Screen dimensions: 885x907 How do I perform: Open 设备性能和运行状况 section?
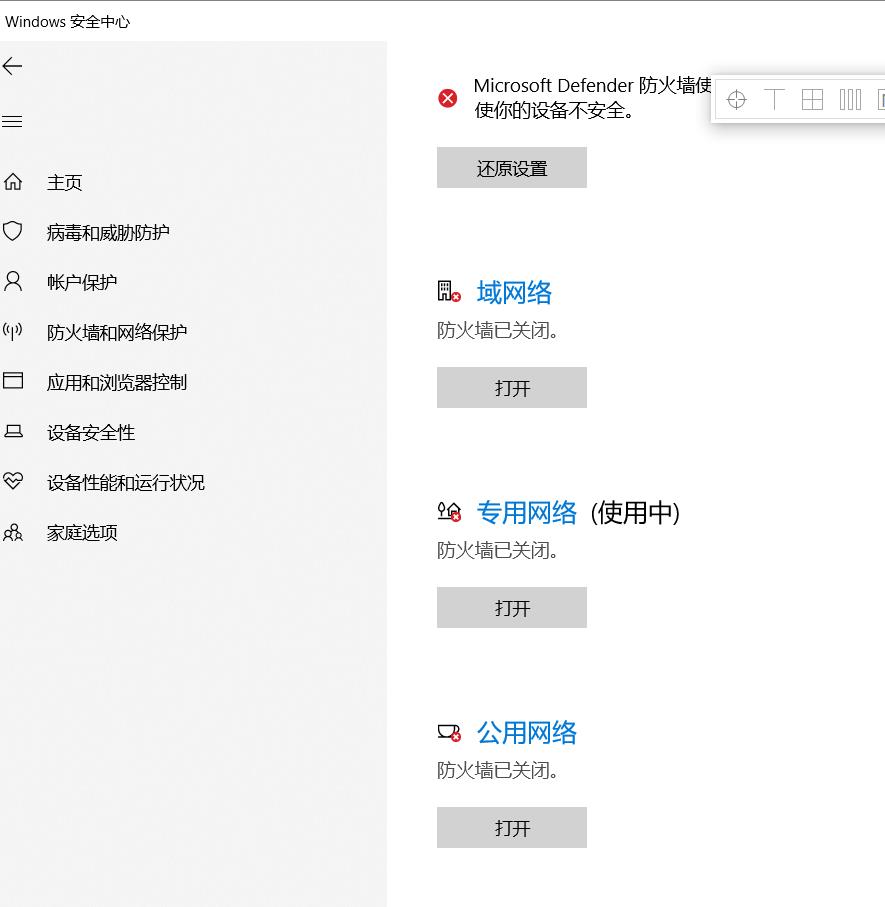pyautogui.click(x=126, y=482)
